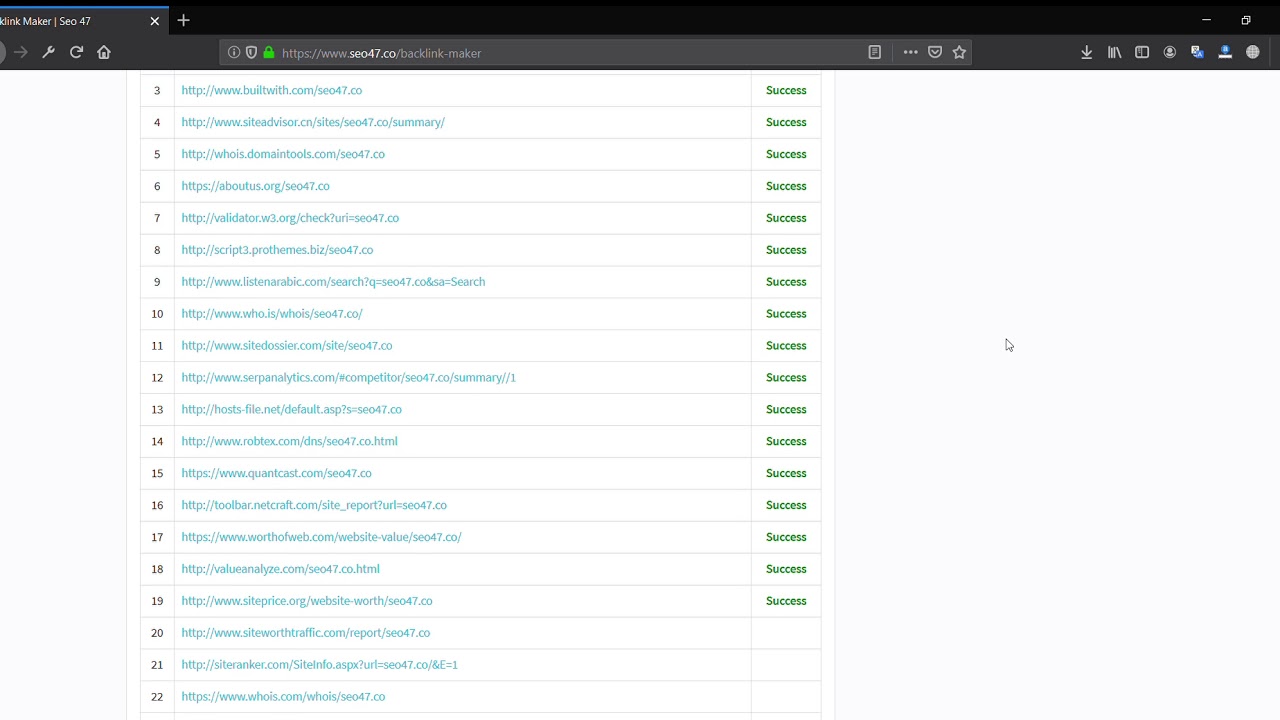
Task: Open the siteprice.org website-worth link
Action: tap(307, 602)
